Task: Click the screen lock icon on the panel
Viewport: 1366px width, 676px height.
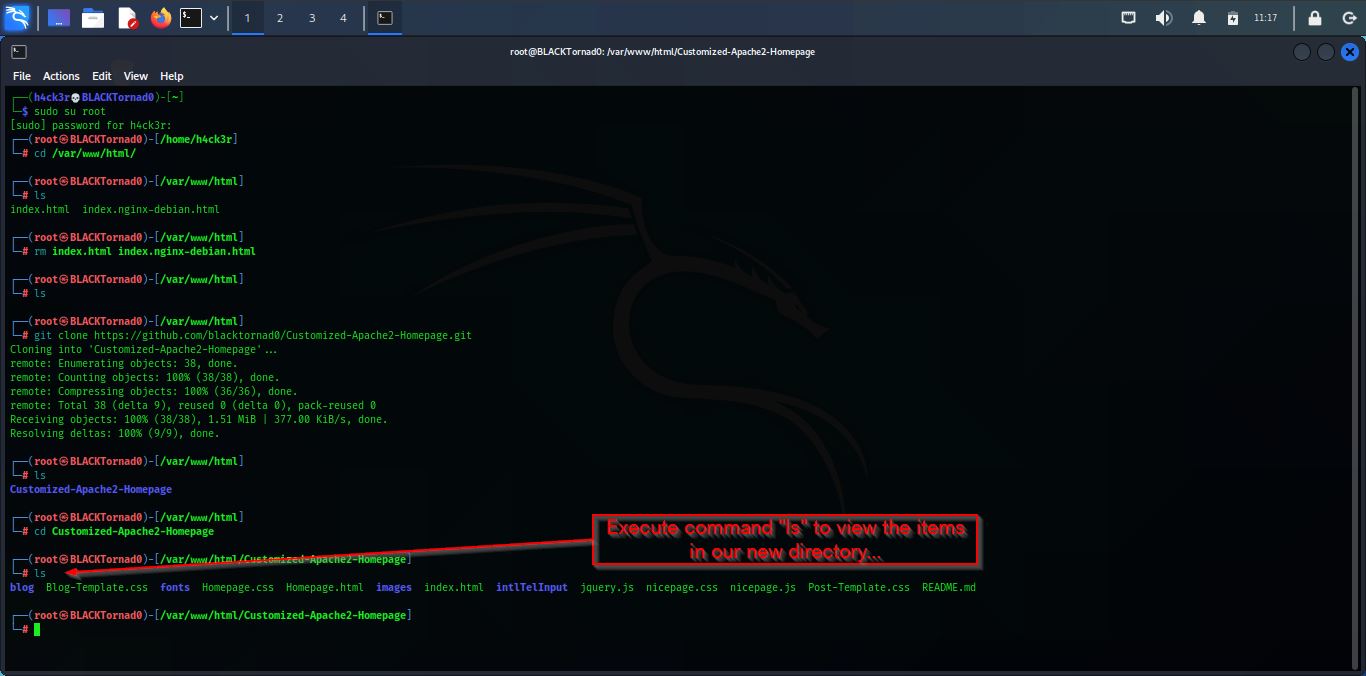Action: (x=1314, y=17)
